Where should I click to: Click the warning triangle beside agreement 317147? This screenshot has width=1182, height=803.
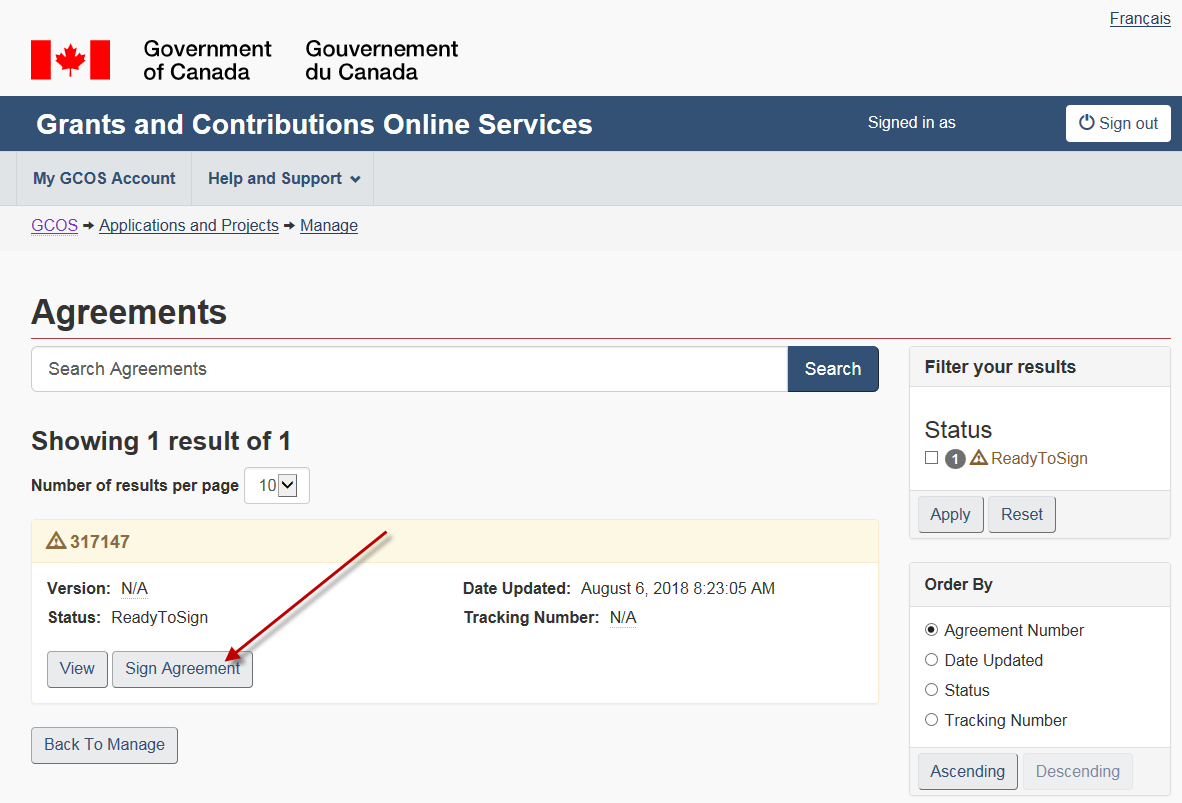(56, 541)
